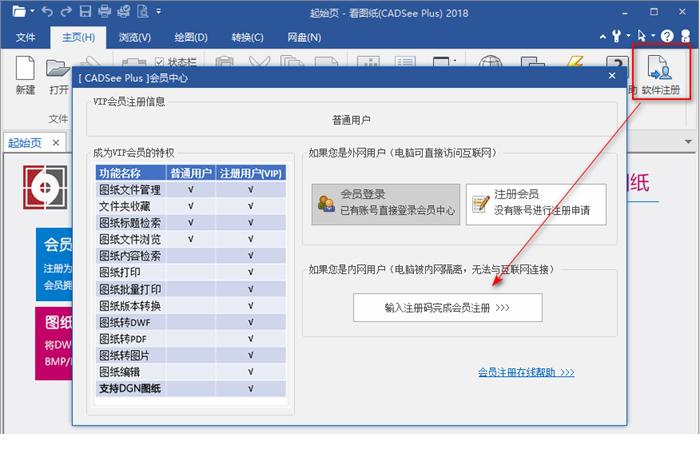Click the 会员登录 member login button
This screenshot has height=451, width=700.
(386, 204)
